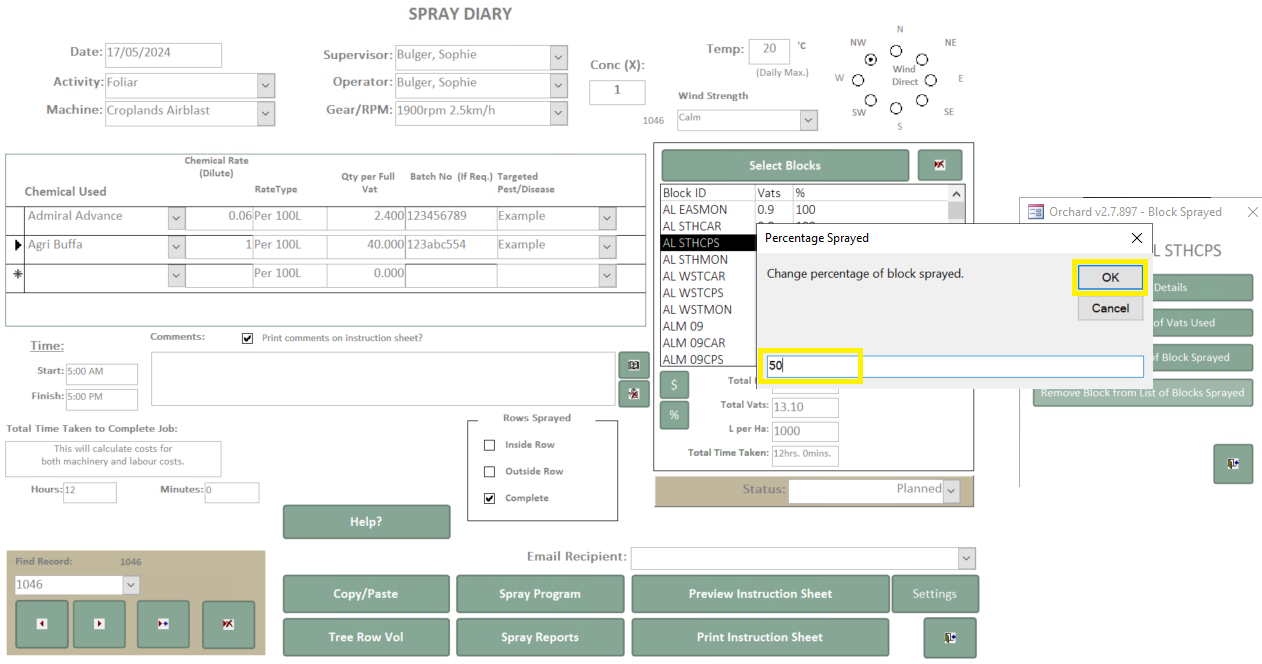Click the Date field

[x=163, y=55]
